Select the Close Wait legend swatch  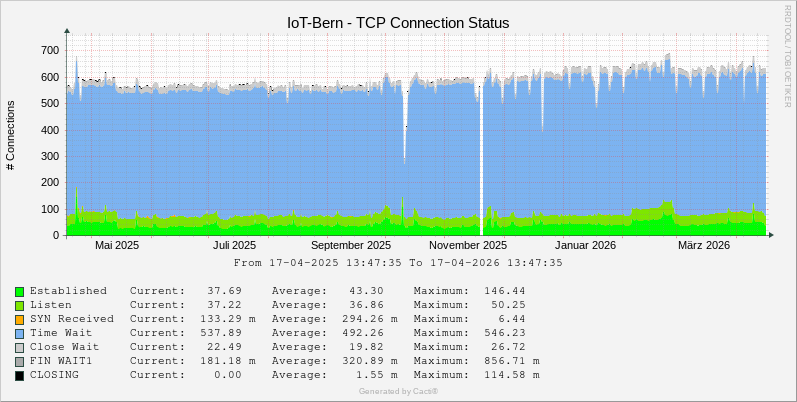coord(19,347)
